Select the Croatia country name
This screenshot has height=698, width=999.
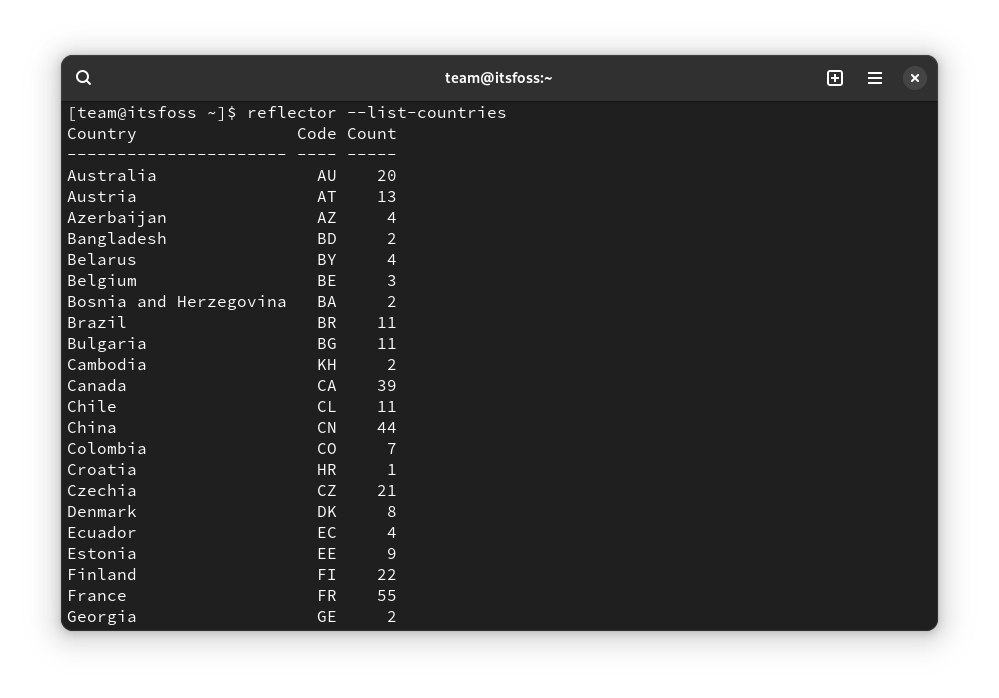pos(102,470)
